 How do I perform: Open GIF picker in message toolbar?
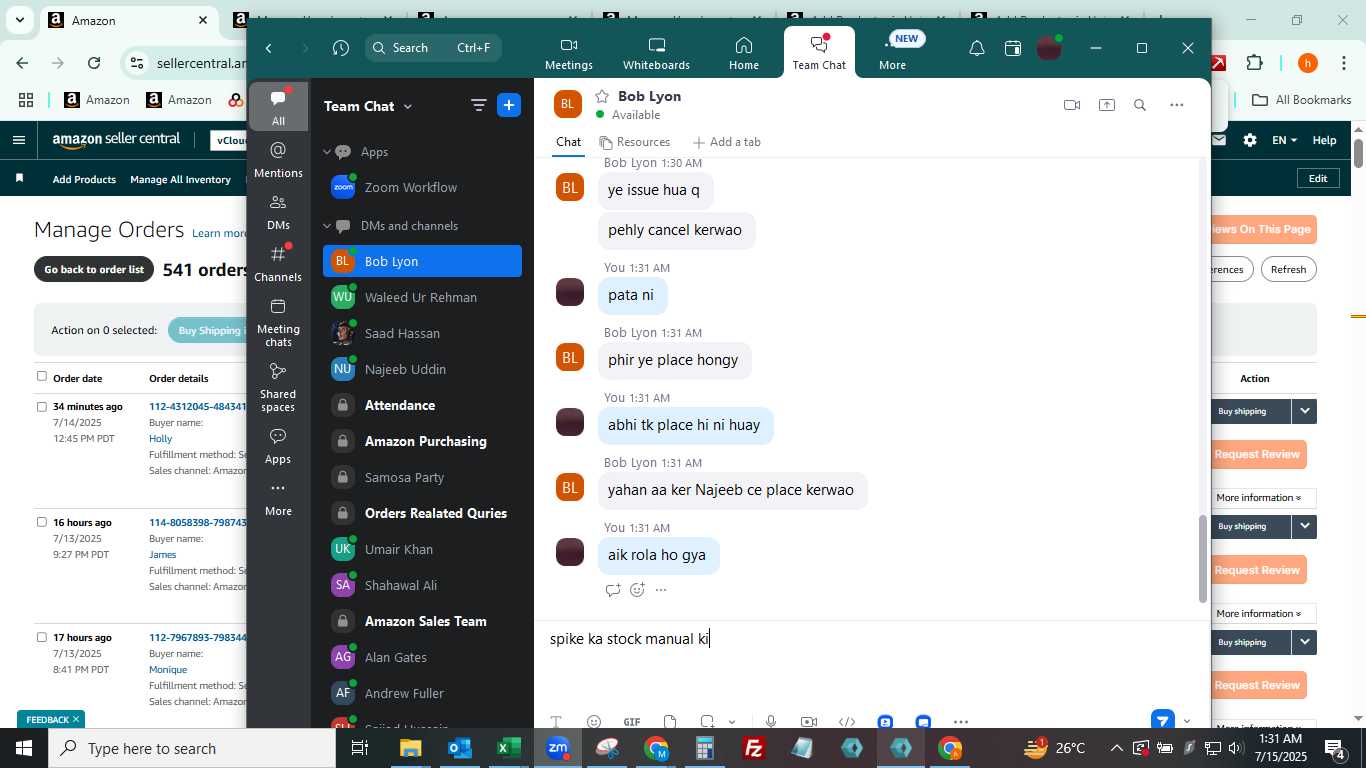632,722
